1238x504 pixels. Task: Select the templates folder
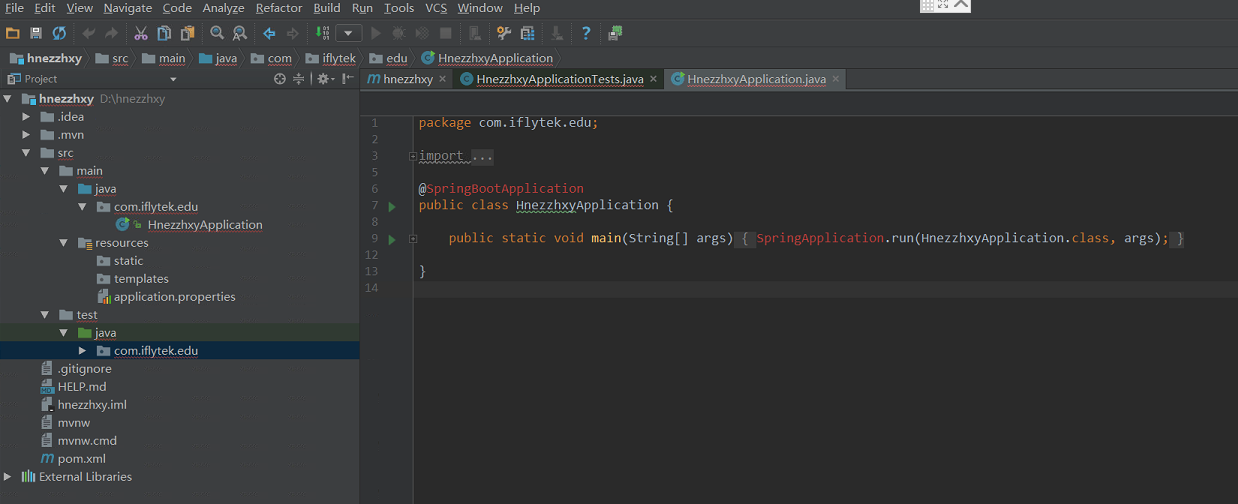tap(140, 279)
